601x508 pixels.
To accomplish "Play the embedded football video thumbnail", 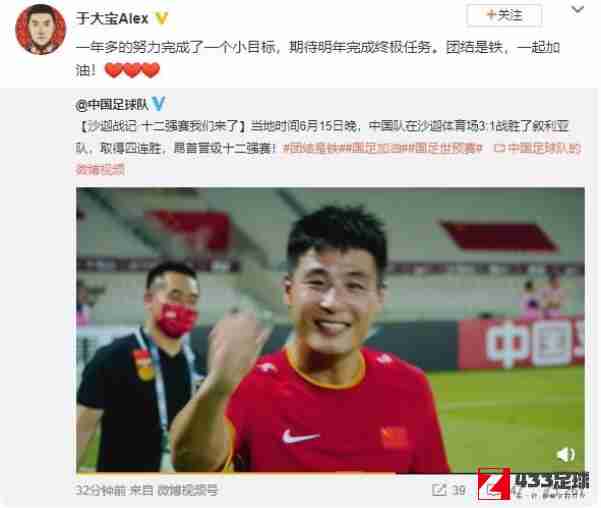I will click(330, 330).
